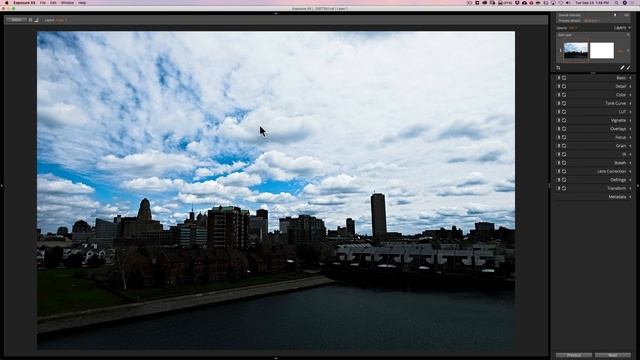Reset the Lens Correction panel icon
Viewport: 640px width, 360px height.
(564, 171)
